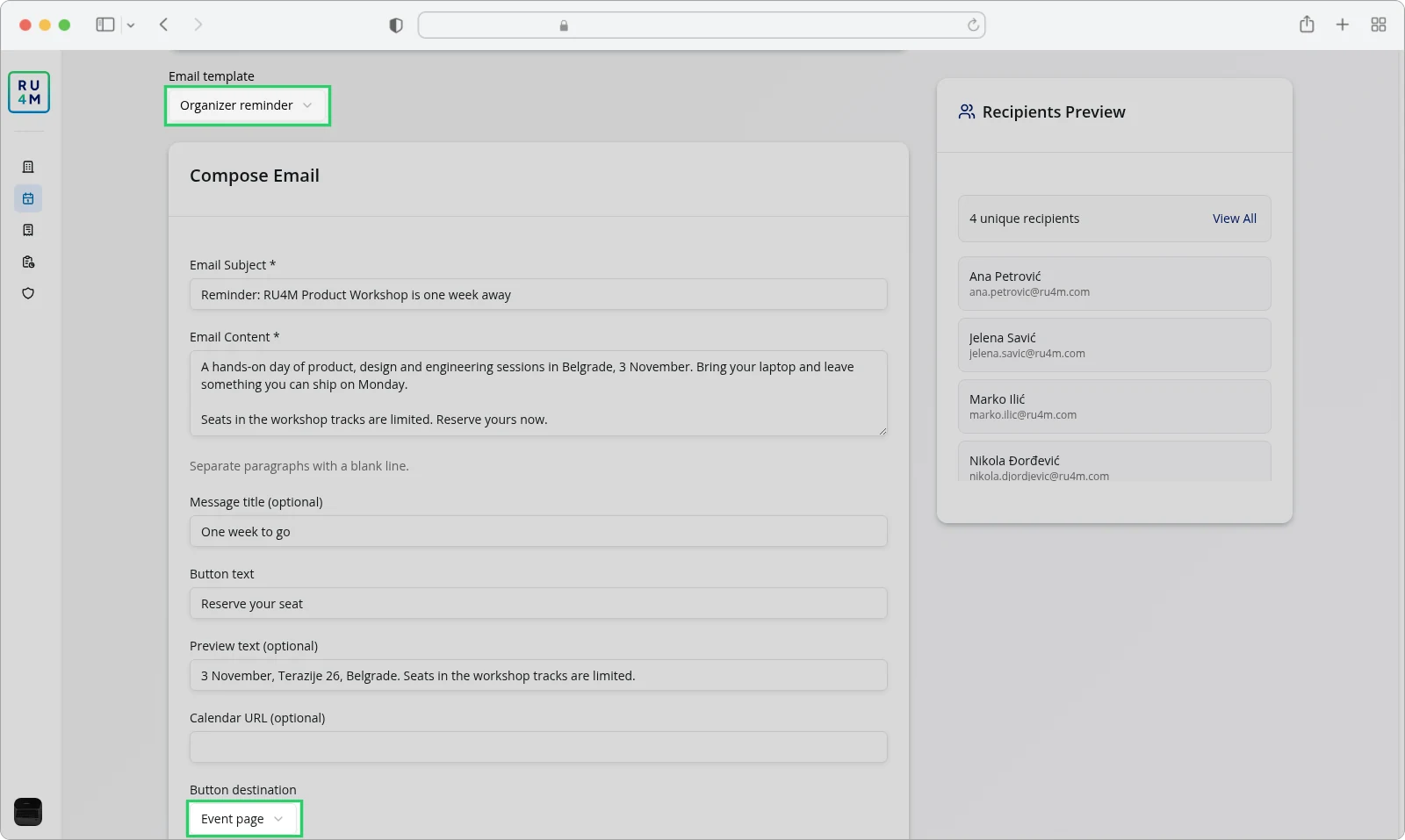Click the Recipients Preview heading
This screenshot has width=1405, height=840.
coord(1054,111)
